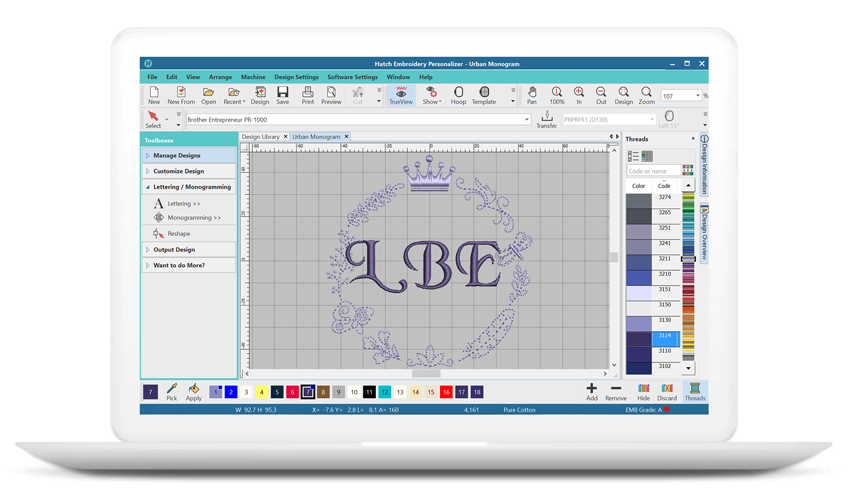This screenshot has width=850, height=501.
Task: Open the Show options dropdown
Action: [x=432, y=95]
